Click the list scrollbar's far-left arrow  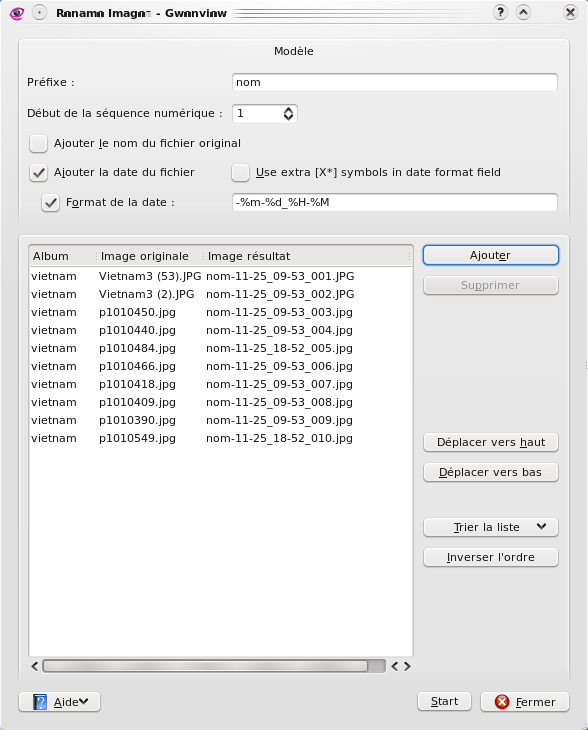[x=35, y=666]
